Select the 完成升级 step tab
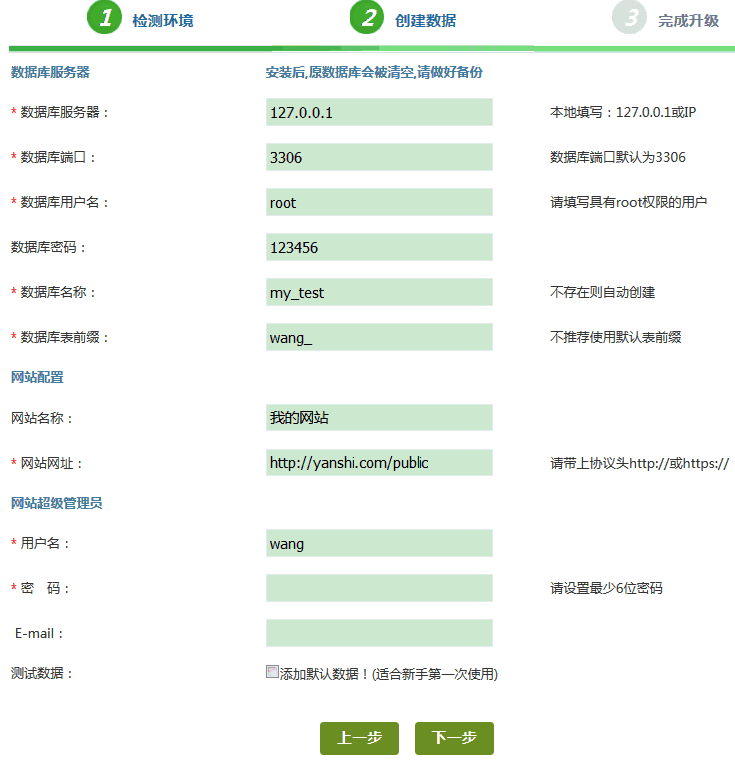735x763 pixels. pyautogui.click(x=688, y=20)
